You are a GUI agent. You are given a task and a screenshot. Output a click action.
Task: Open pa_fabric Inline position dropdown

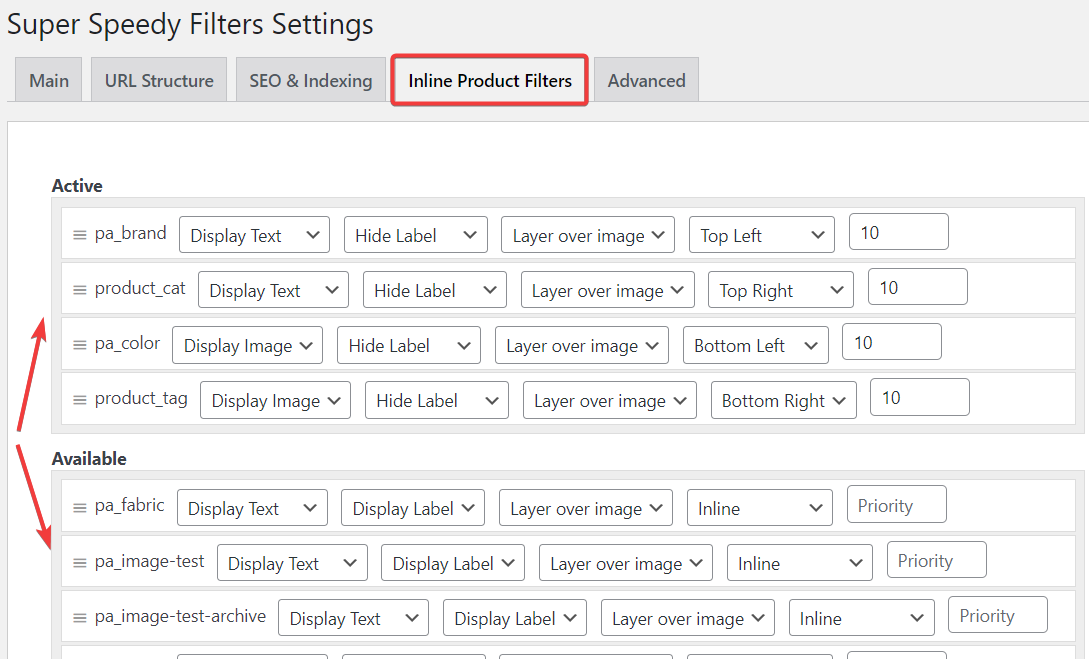click(760, 508)
